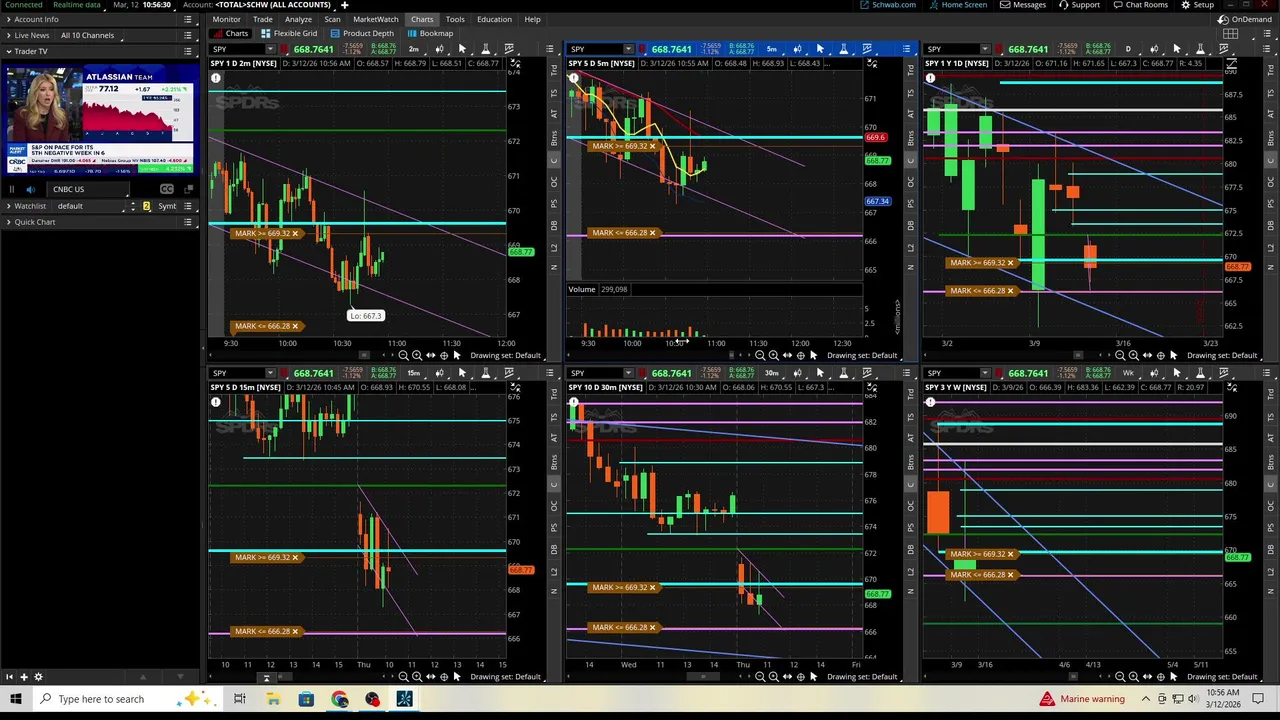1280x720 pixels.
Task: Open the MarketWatch tab
Action: tap(375, 19)
